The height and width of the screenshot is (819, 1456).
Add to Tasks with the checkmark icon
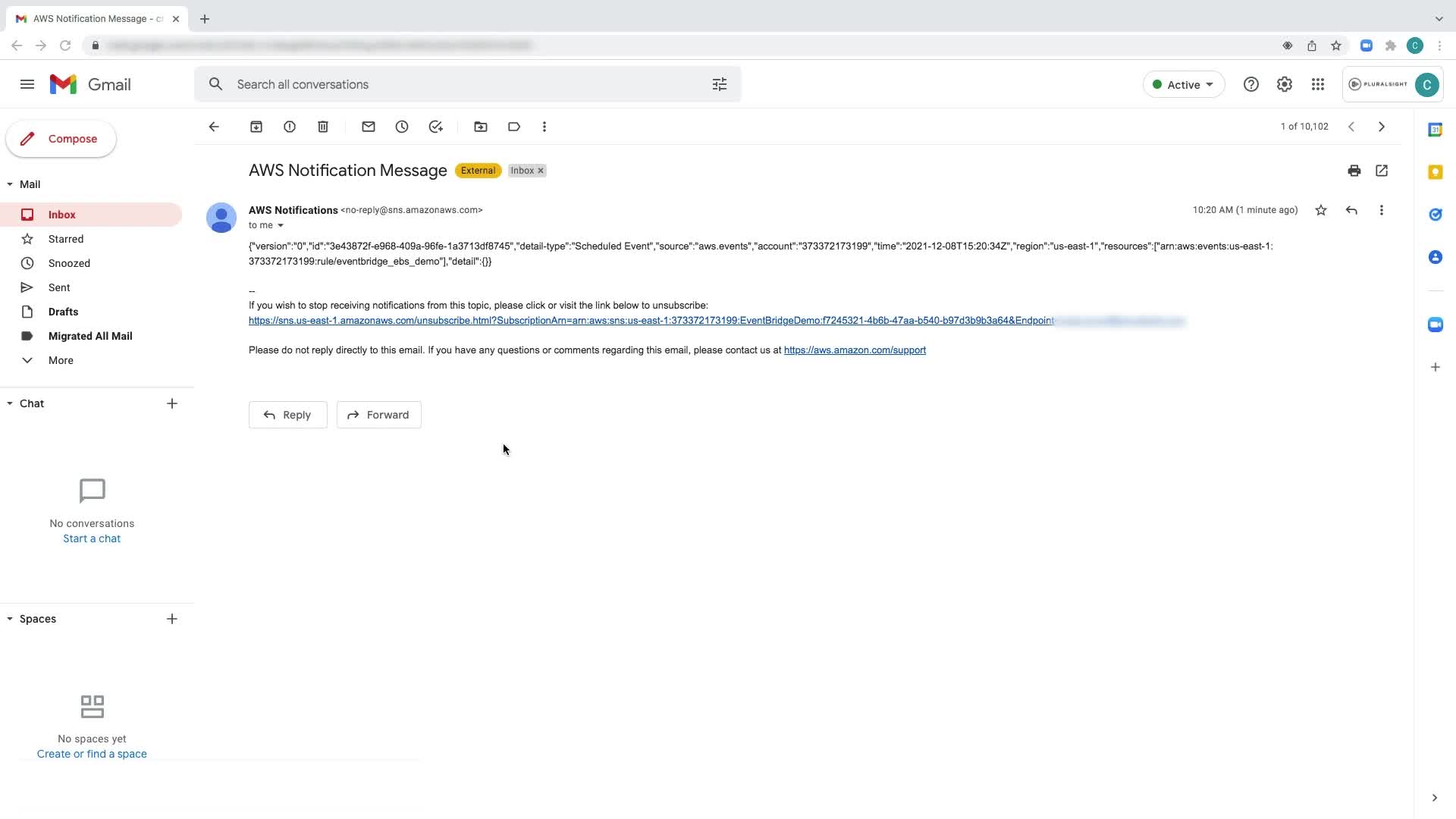(x=435, y=127)
